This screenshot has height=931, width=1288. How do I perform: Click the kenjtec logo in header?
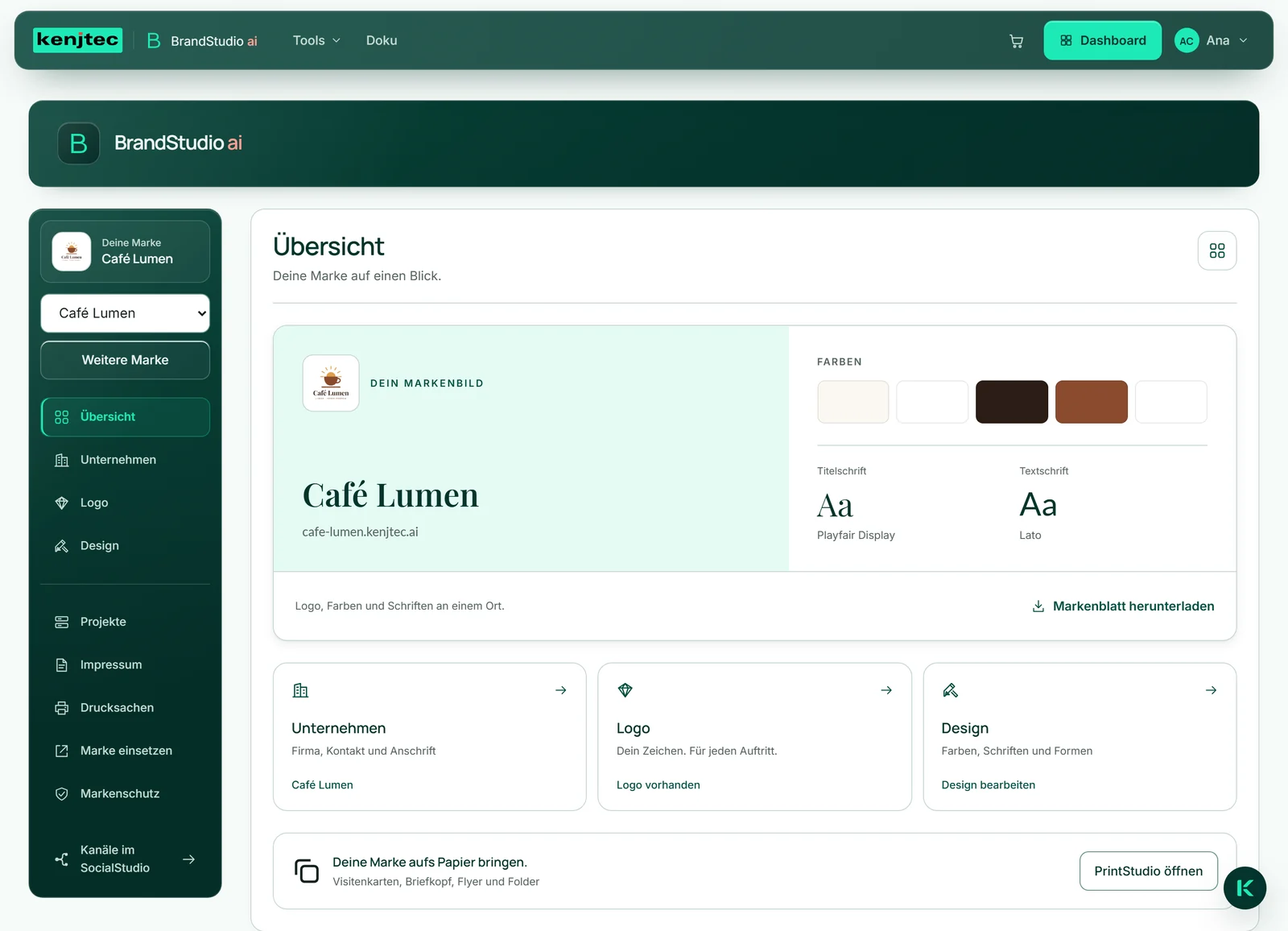[x=78, y=40]
